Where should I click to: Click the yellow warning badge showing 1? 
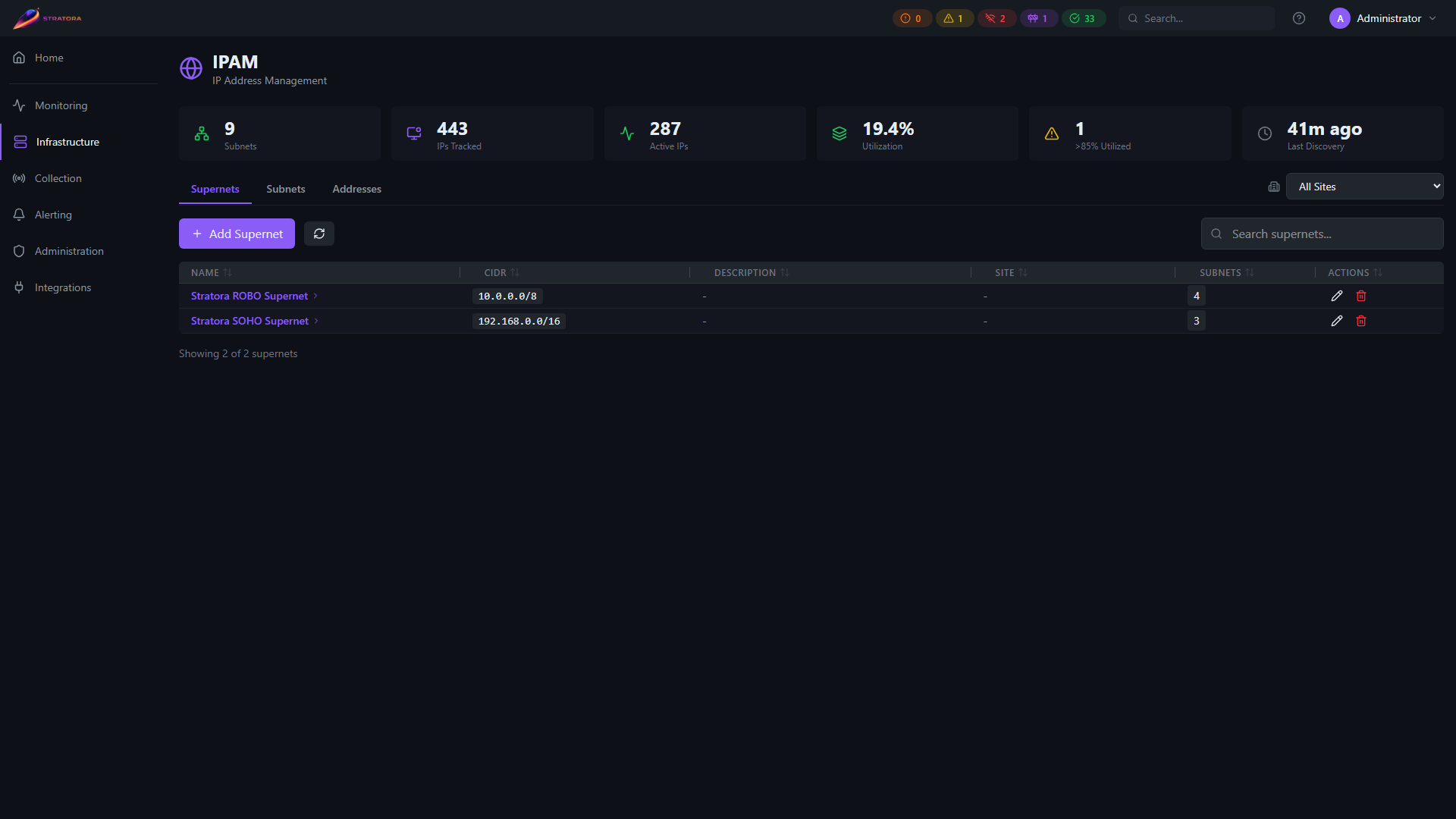[954, 18]
